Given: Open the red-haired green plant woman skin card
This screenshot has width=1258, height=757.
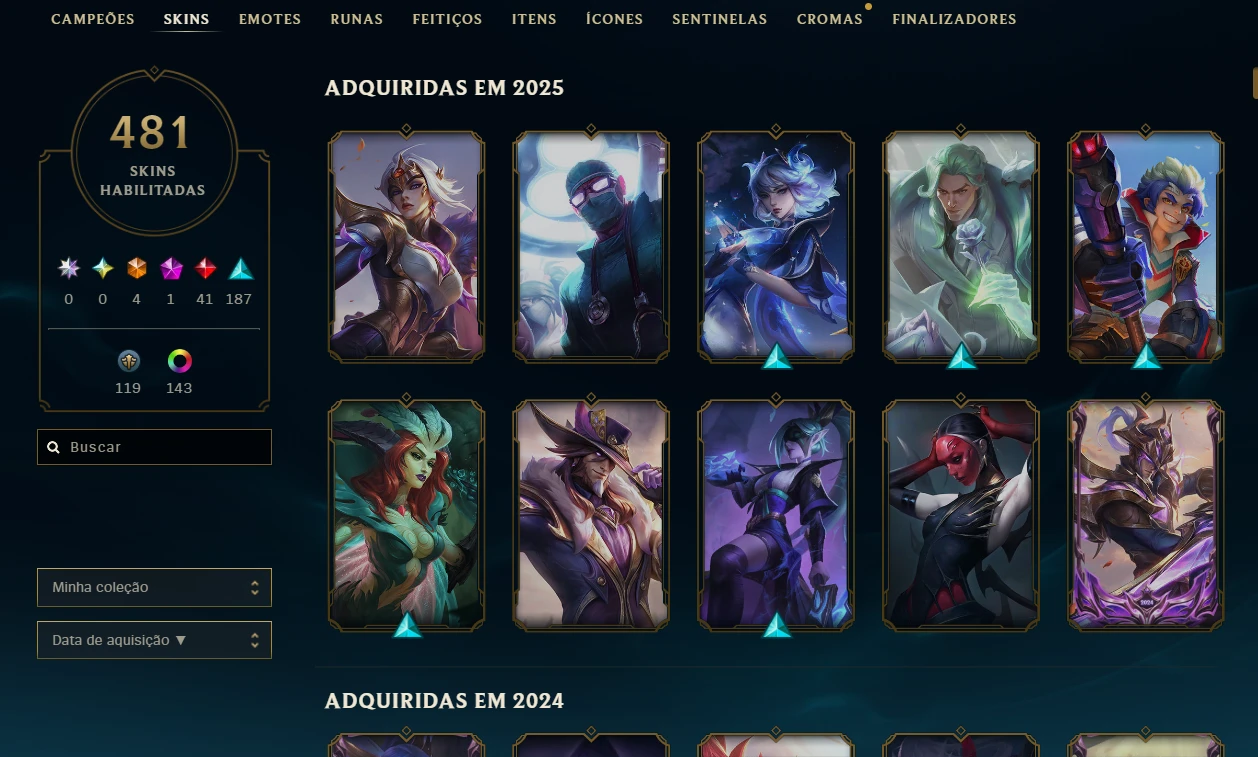Looking at the screenshot, I should (407, 515).
